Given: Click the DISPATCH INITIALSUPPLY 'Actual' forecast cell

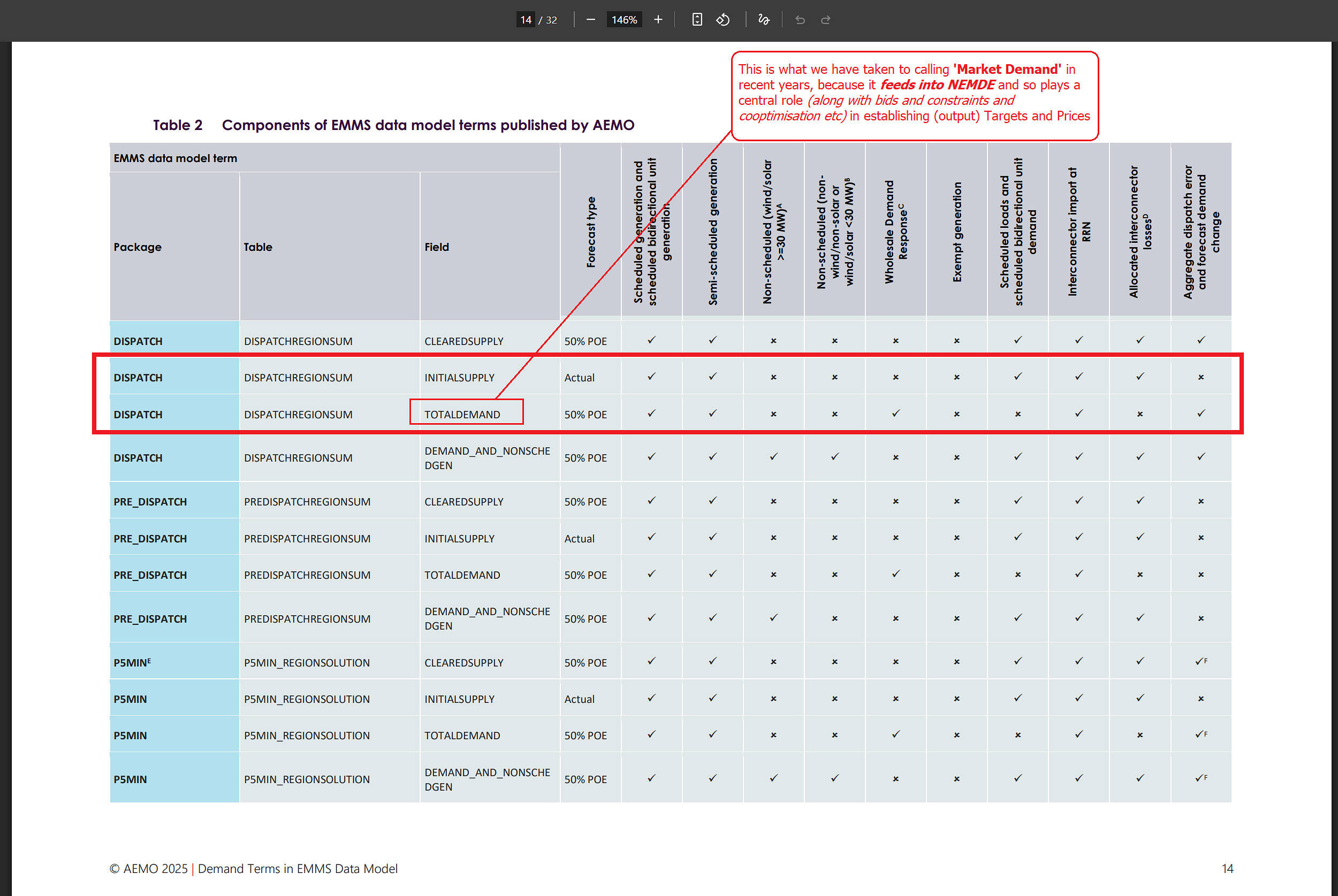Looking at the screenshot, I should click(579, 378).
